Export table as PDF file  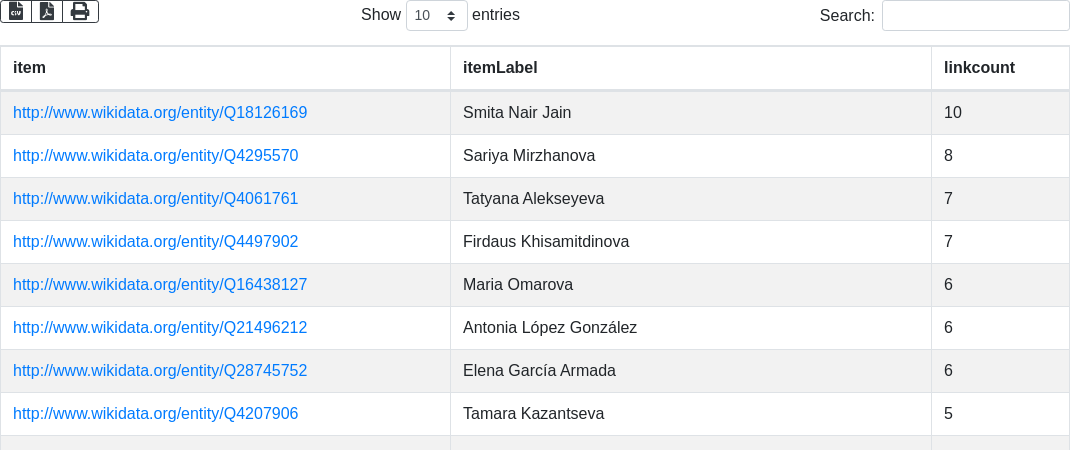point(47,11)
